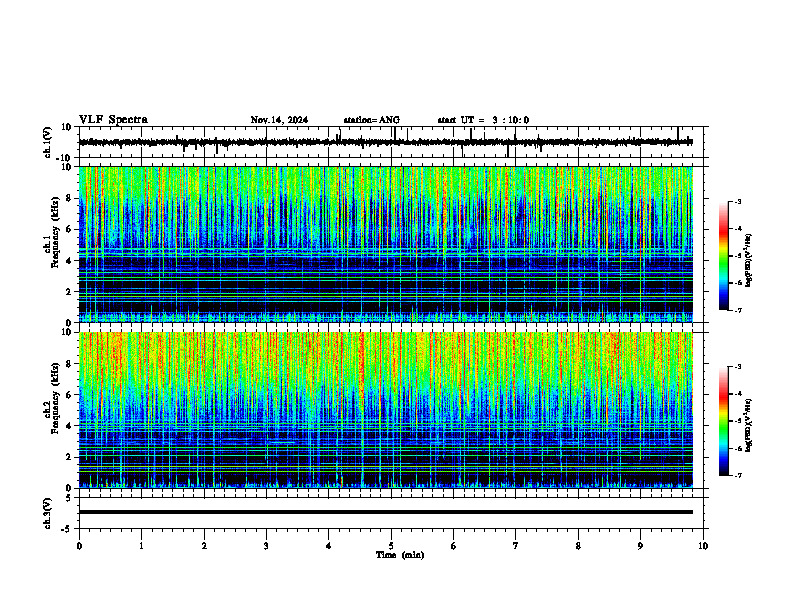The height and width of the screenshot is (612, 792).
Task: Click the ch.2 colorbar log(PSD) unit label
Action: 749,425
